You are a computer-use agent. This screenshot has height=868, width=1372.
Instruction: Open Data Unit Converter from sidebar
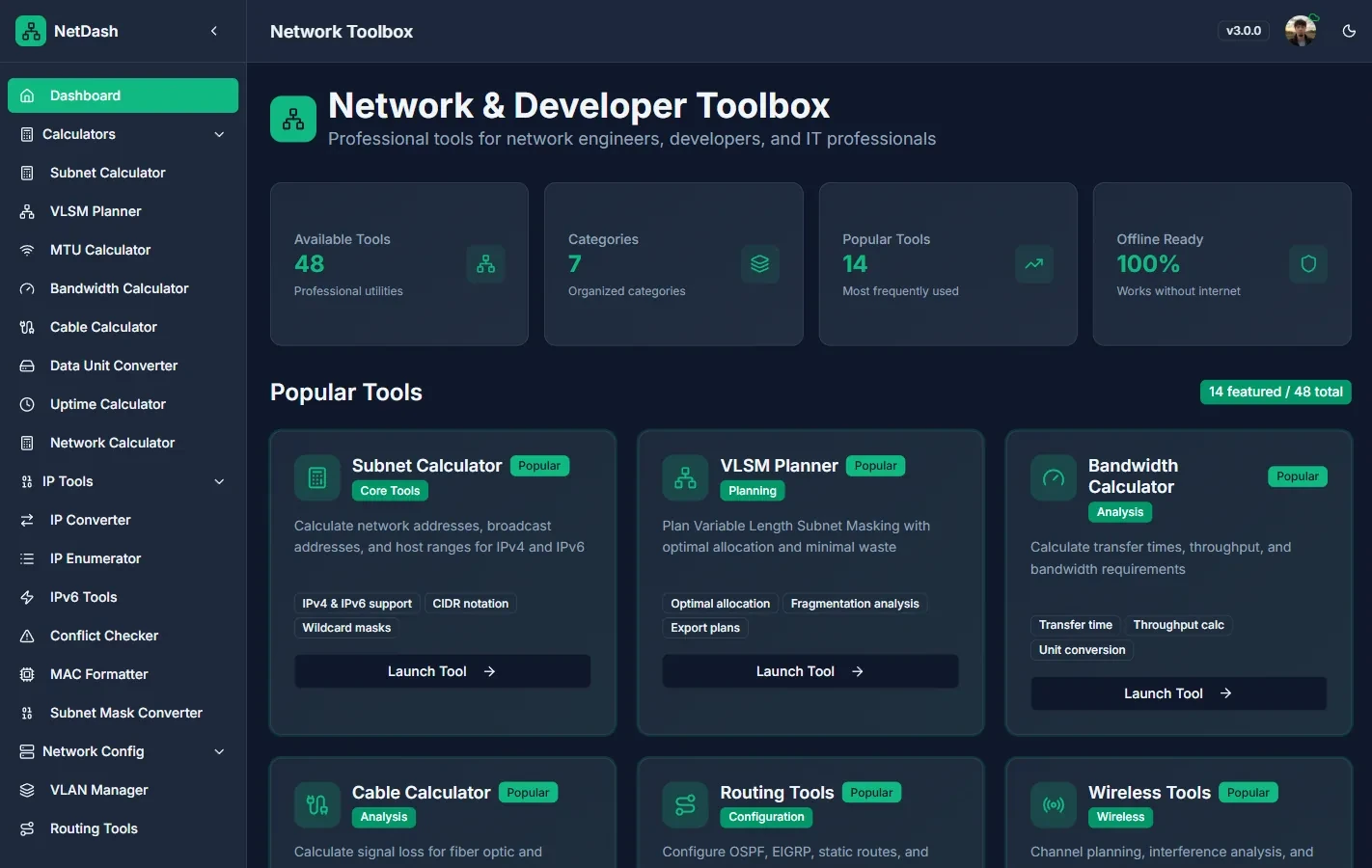123,366
